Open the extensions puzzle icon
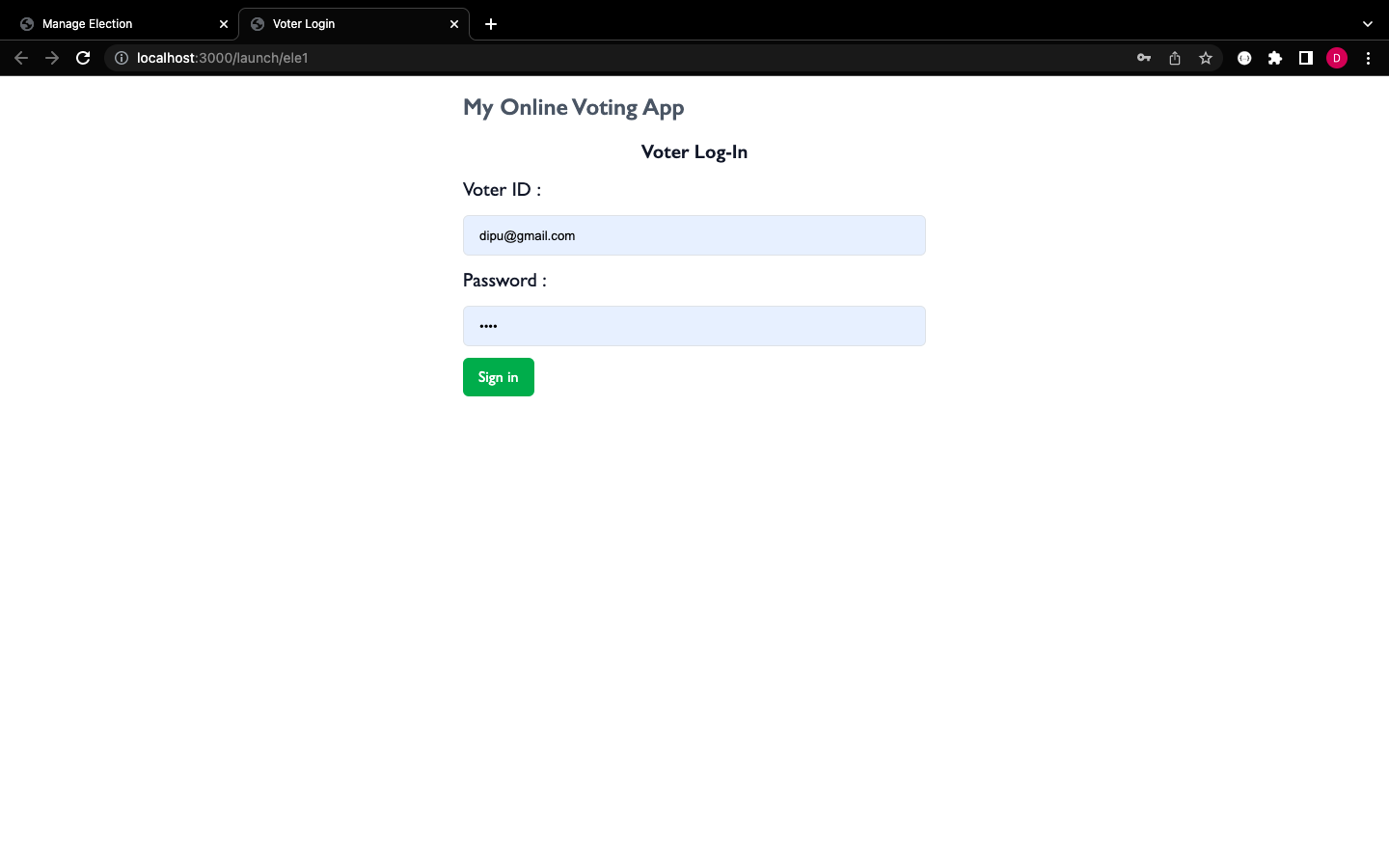 (1275, 58)
